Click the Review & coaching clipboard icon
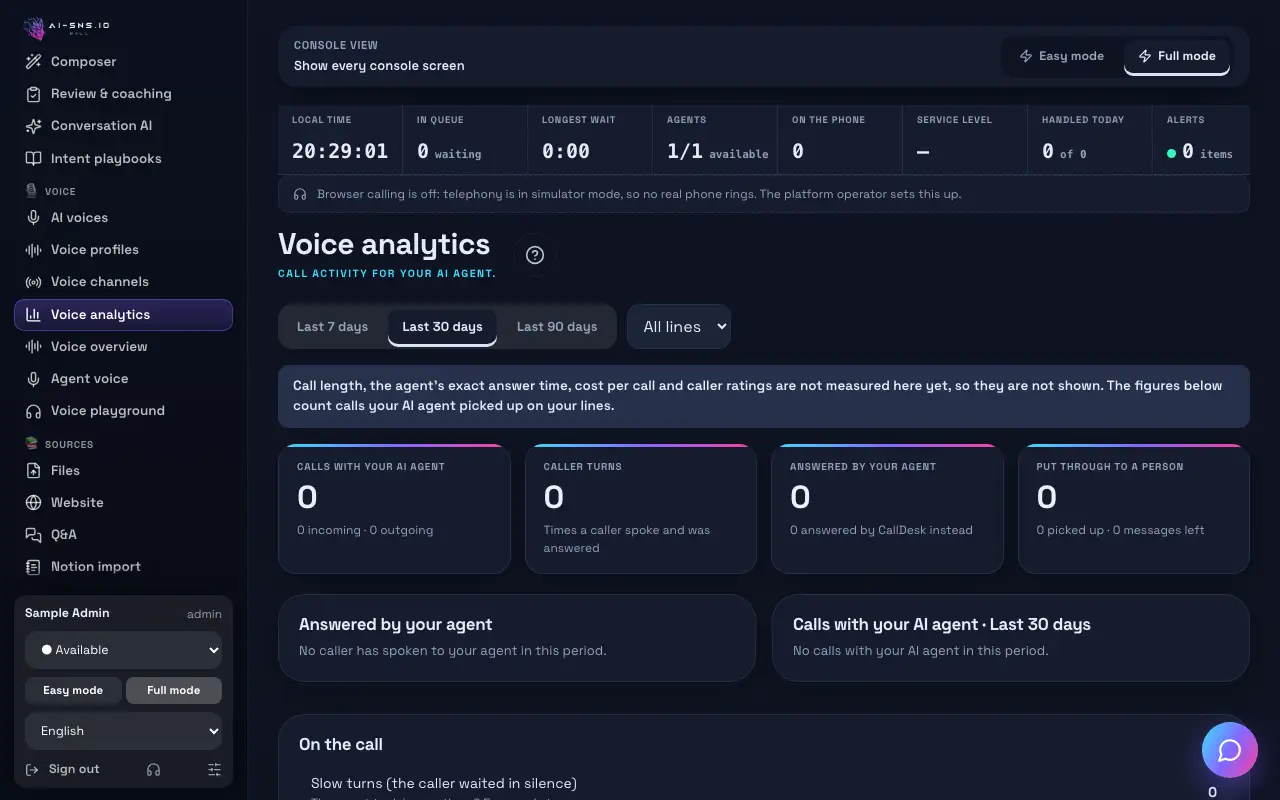 pyautogui.click(x=33, y=94)
